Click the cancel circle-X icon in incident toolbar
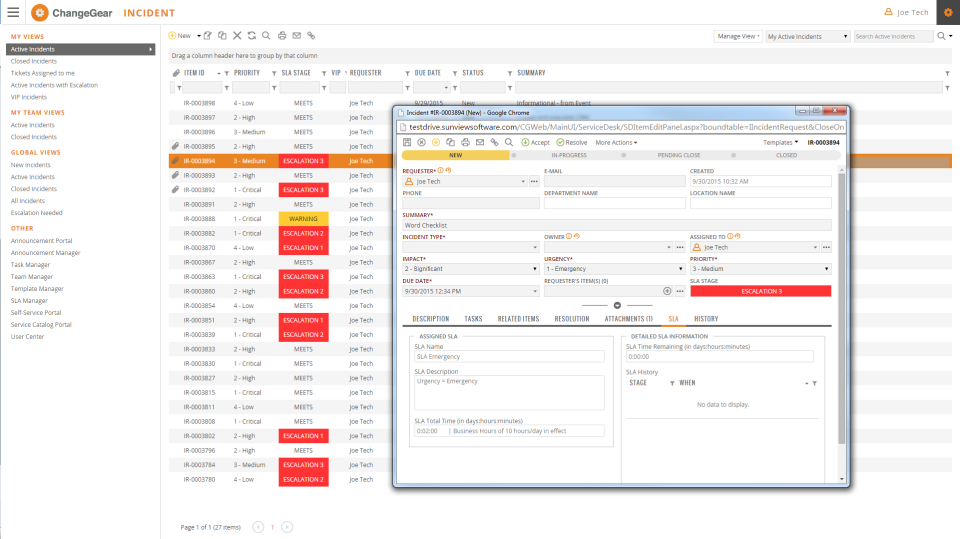 [421, 142]
